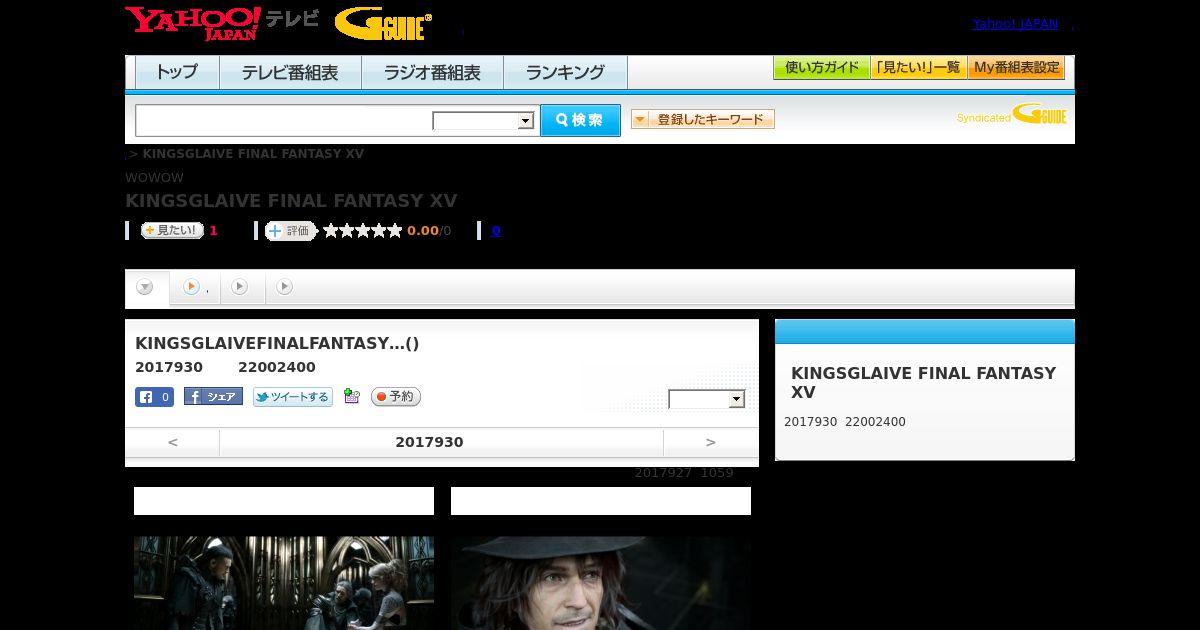Screen dimensions: 1200x630
Task: Click the WOWOW channel label
Action: click(x=155, y=178)
